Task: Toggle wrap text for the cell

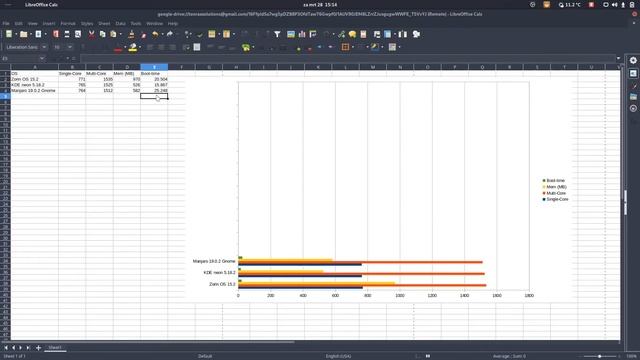Action: pyautogui.click(x=186, y=47)
